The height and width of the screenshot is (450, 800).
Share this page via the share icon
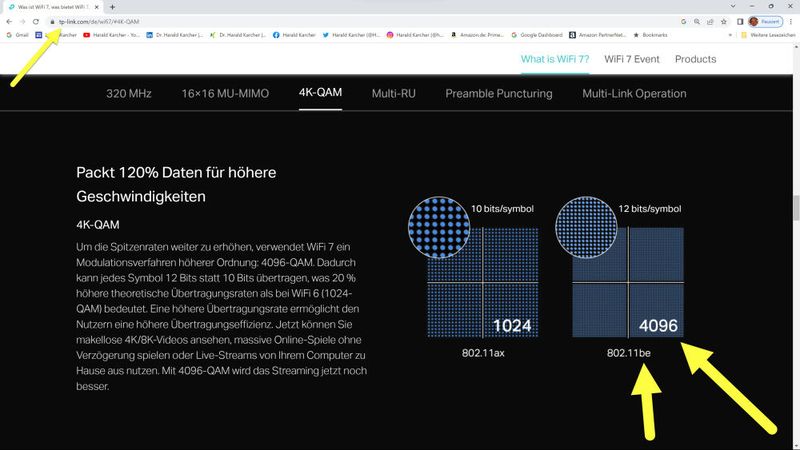(710, 21)
